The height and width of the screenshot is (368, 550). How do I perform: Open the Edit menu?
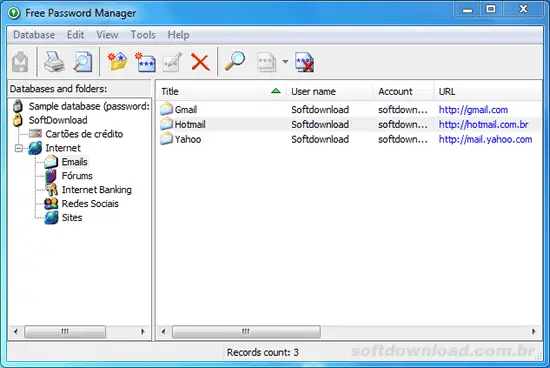coord(75,35)
